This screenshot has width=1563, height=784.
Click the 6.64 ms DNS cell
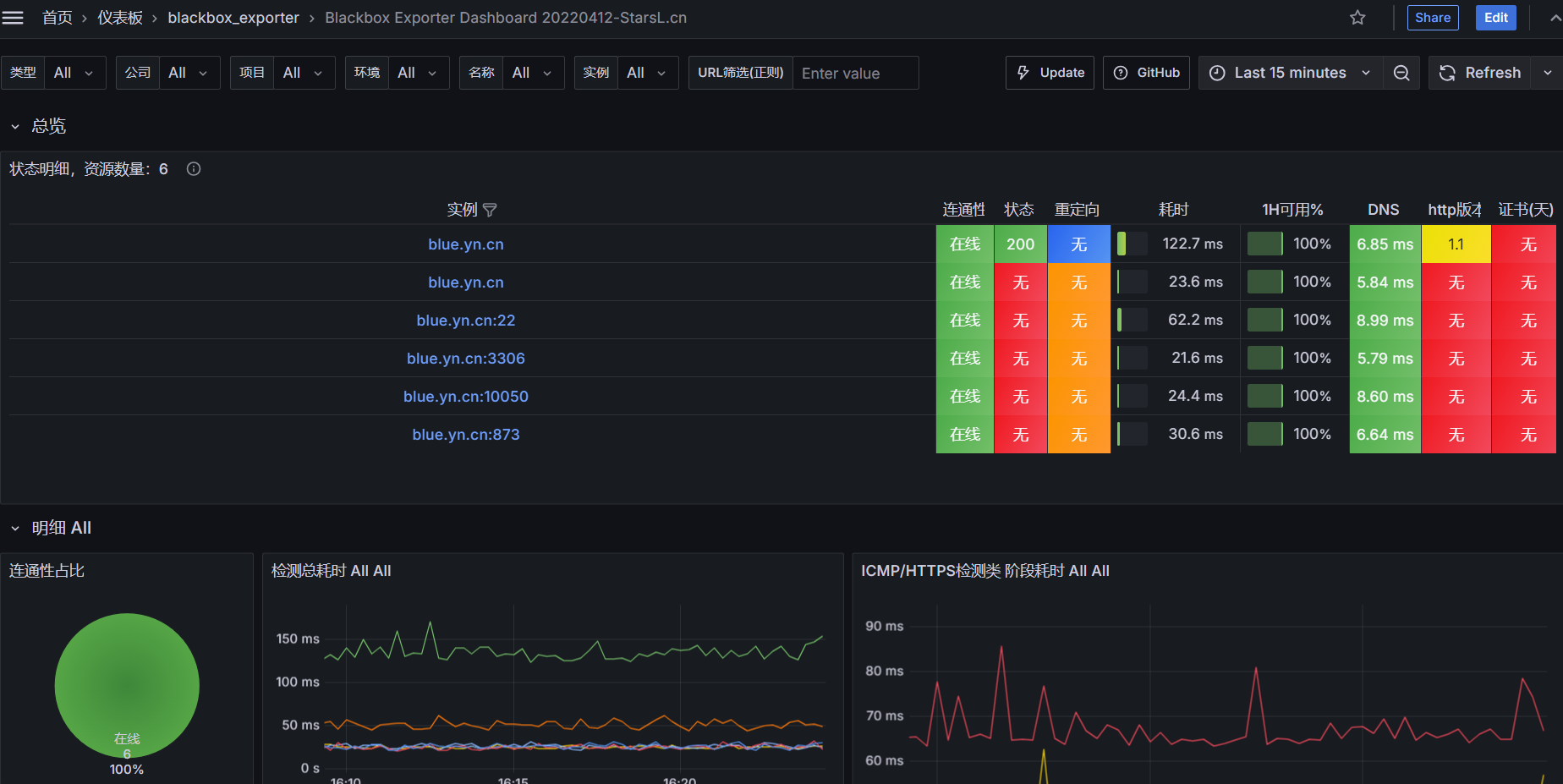(x=1385, y=434)
